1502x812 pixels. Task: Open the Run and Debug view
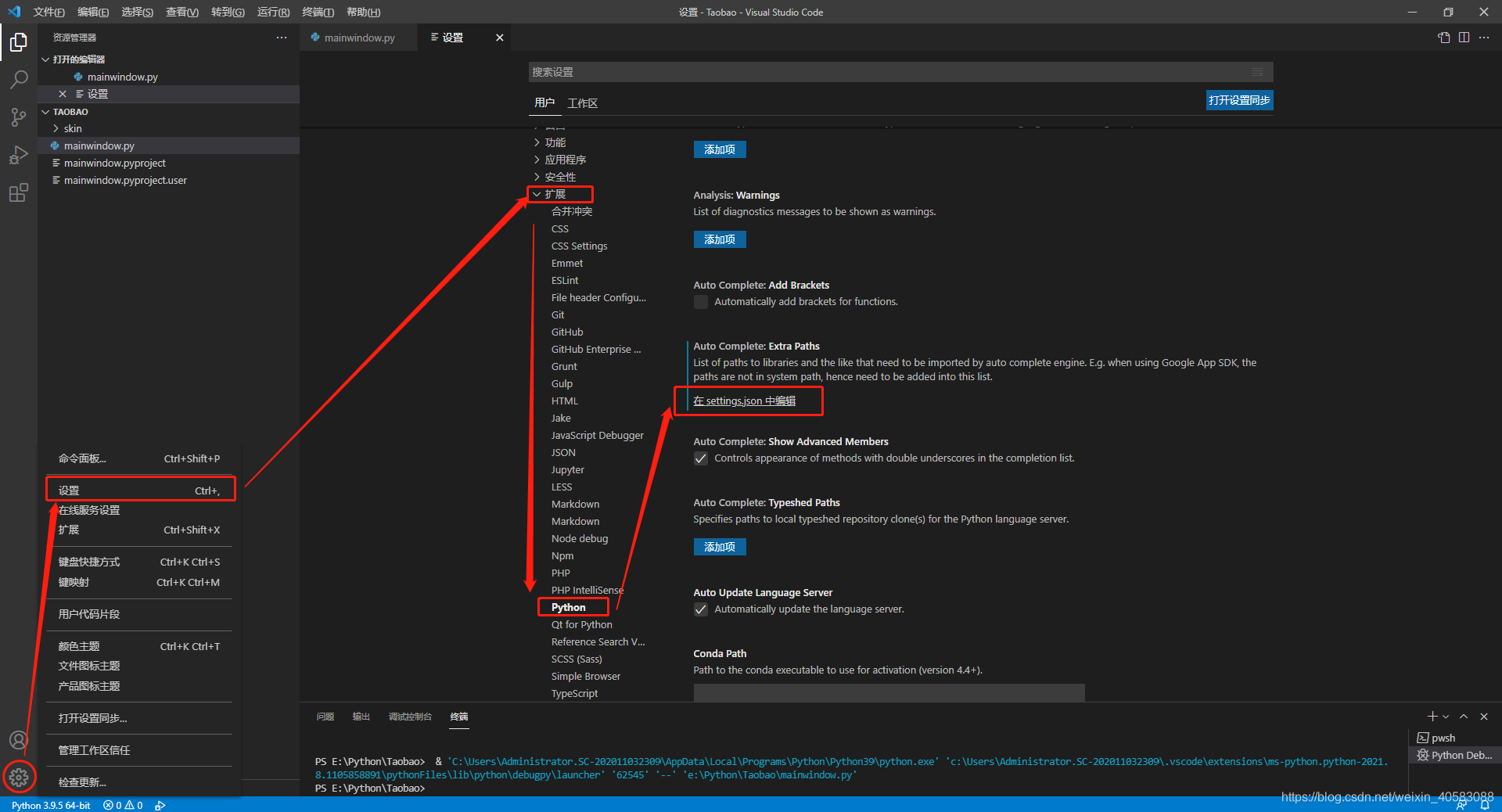[19, 154]
